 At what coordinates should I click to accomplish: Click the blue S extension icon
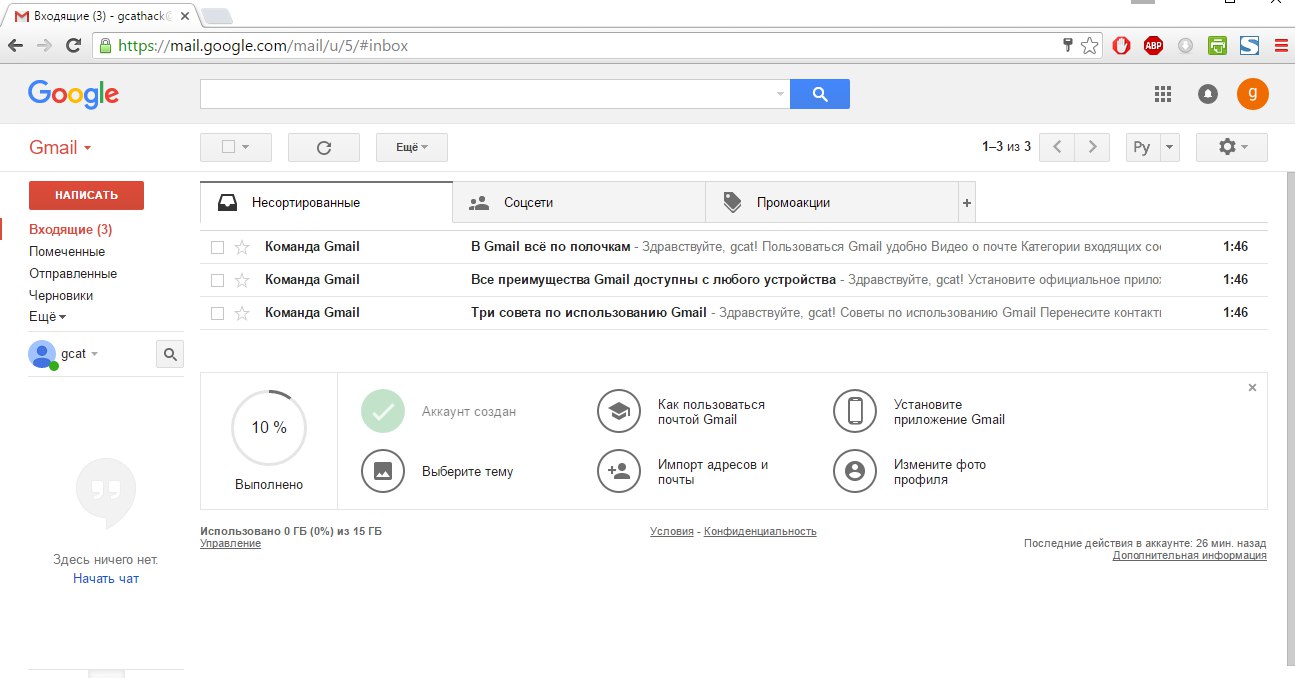(x=1249, y=45)
